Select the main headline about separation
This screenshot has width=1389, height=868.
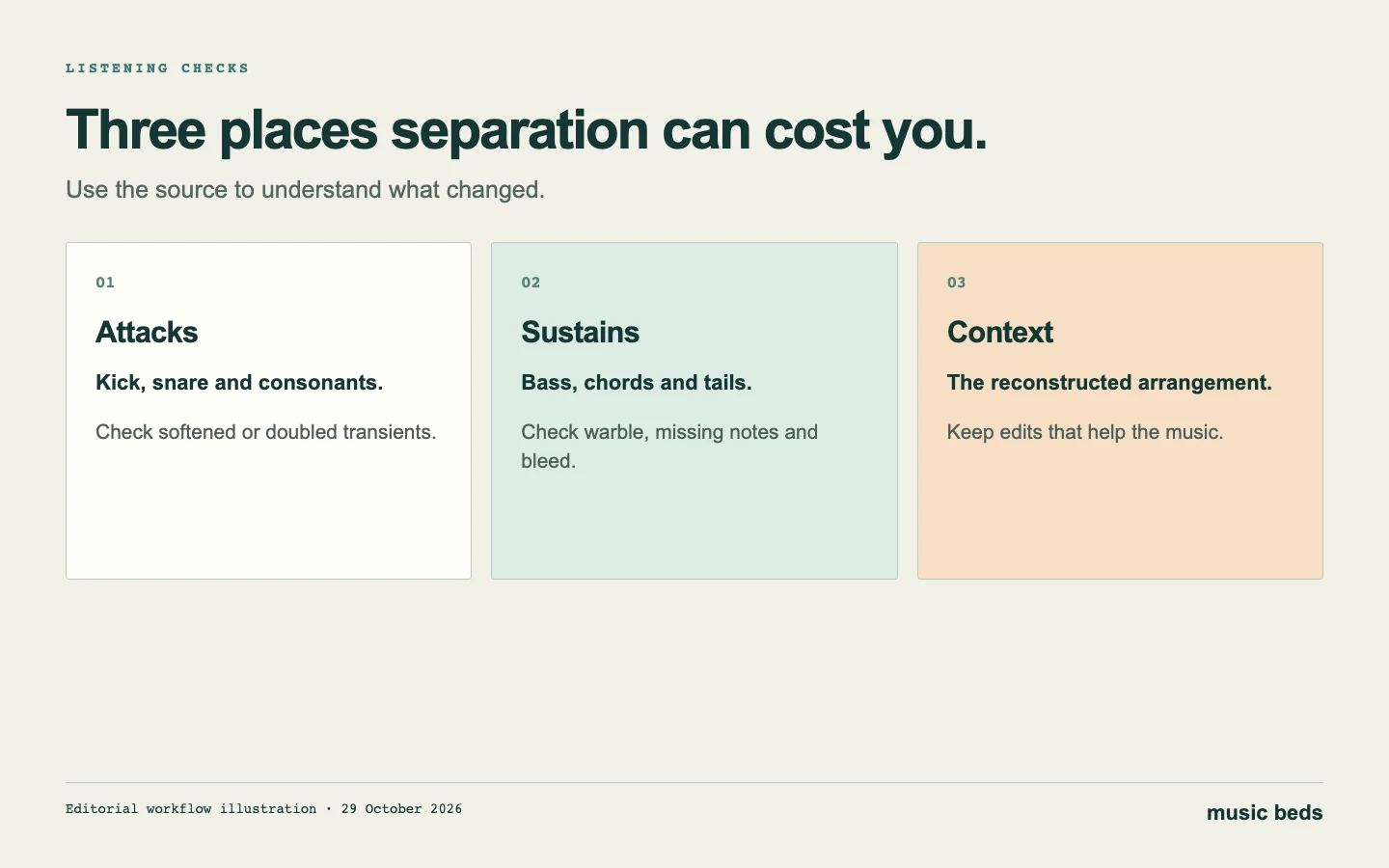[527, 130]
